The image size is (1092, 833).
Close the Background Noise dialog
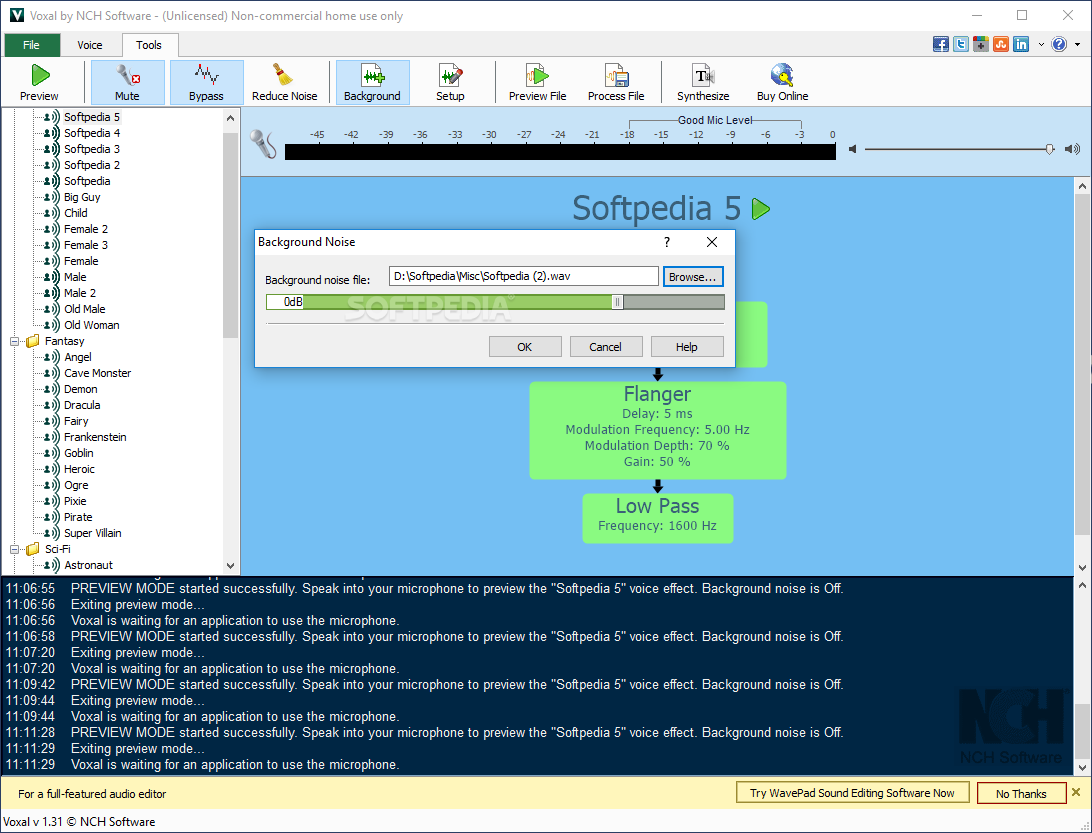tap(712, 242)
